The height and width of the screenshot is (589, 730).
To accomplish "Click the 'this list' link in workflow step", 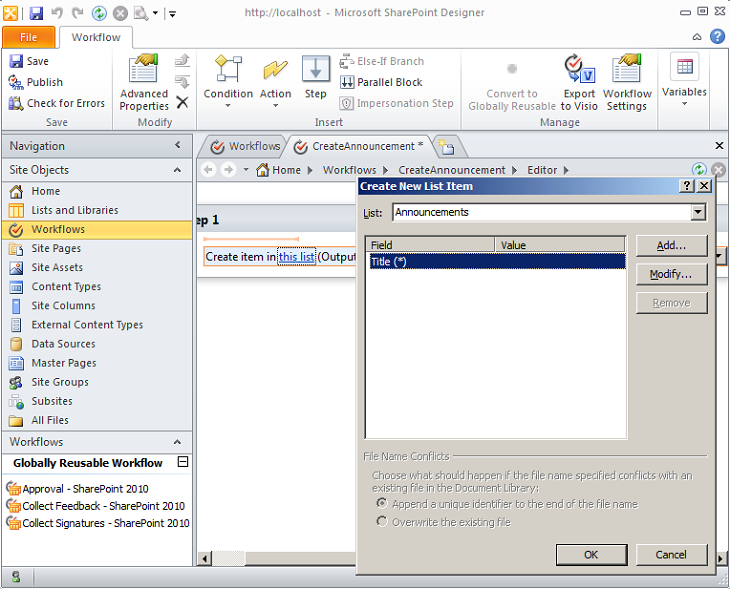I will coord(297,257).
